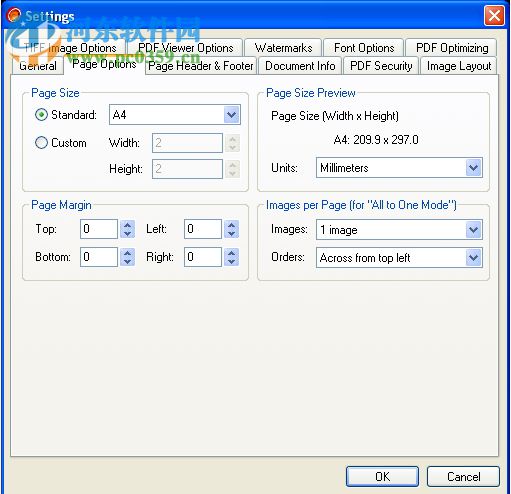511x494 pixels.
Task: Decrease the Right margin with down arrow
Action: click(x=232, y=262)
